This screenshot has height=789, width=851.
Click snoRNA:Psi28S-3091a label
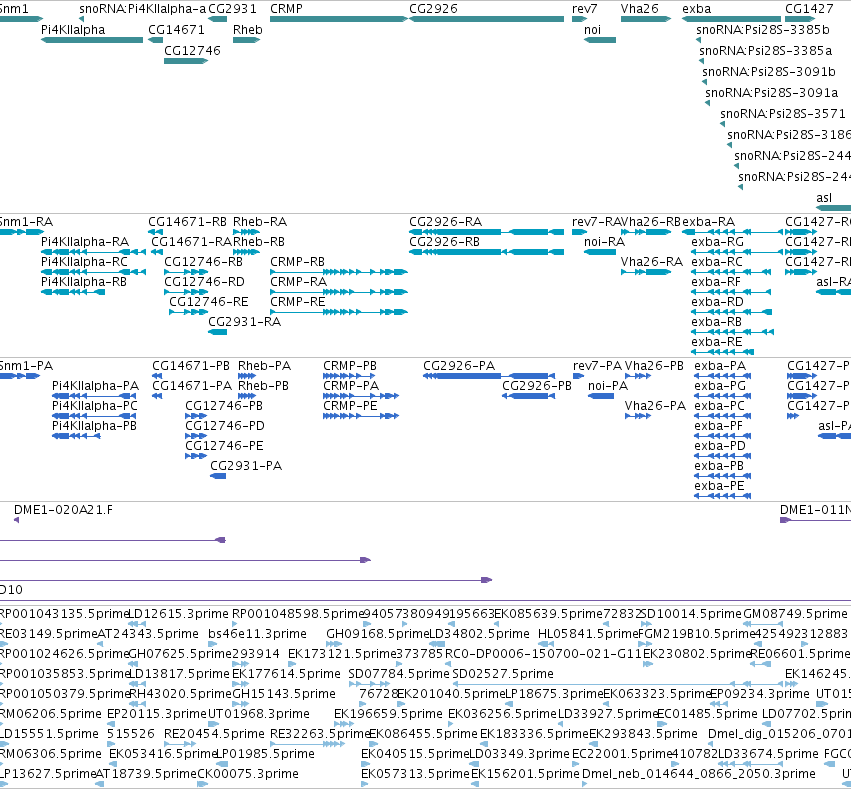point(771,93)
